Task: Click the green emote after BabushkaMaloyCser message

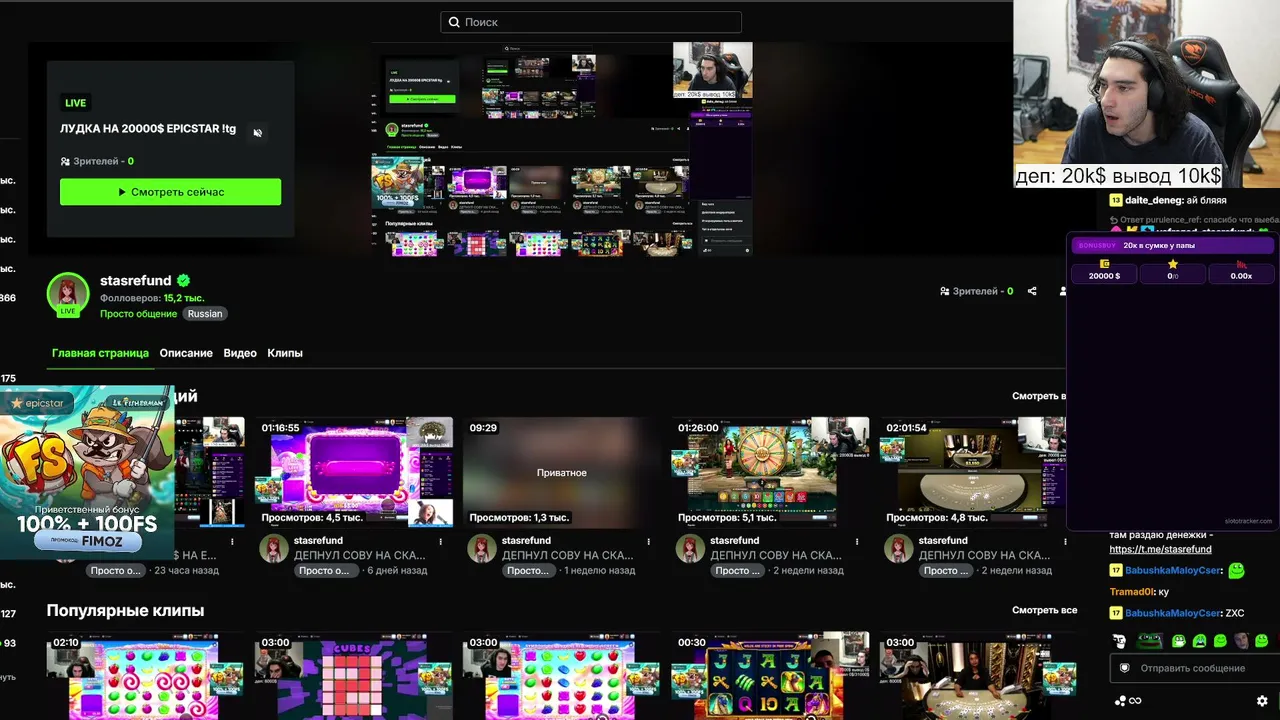Action: pyautogui.click(x=1237, y=571)
